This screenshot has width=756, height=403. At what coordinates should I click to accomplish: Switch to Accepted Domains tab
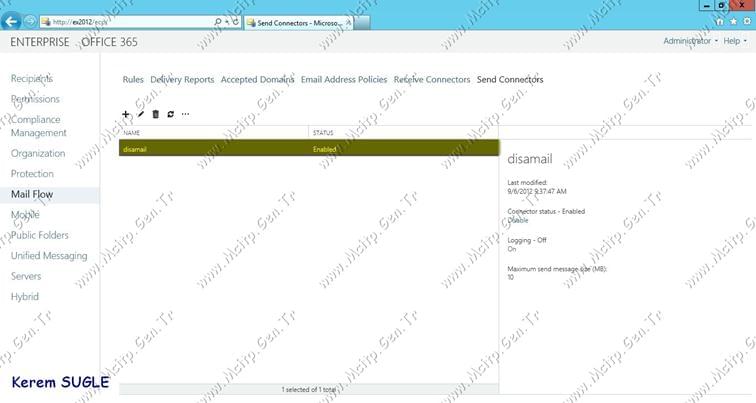coord(257,80)
